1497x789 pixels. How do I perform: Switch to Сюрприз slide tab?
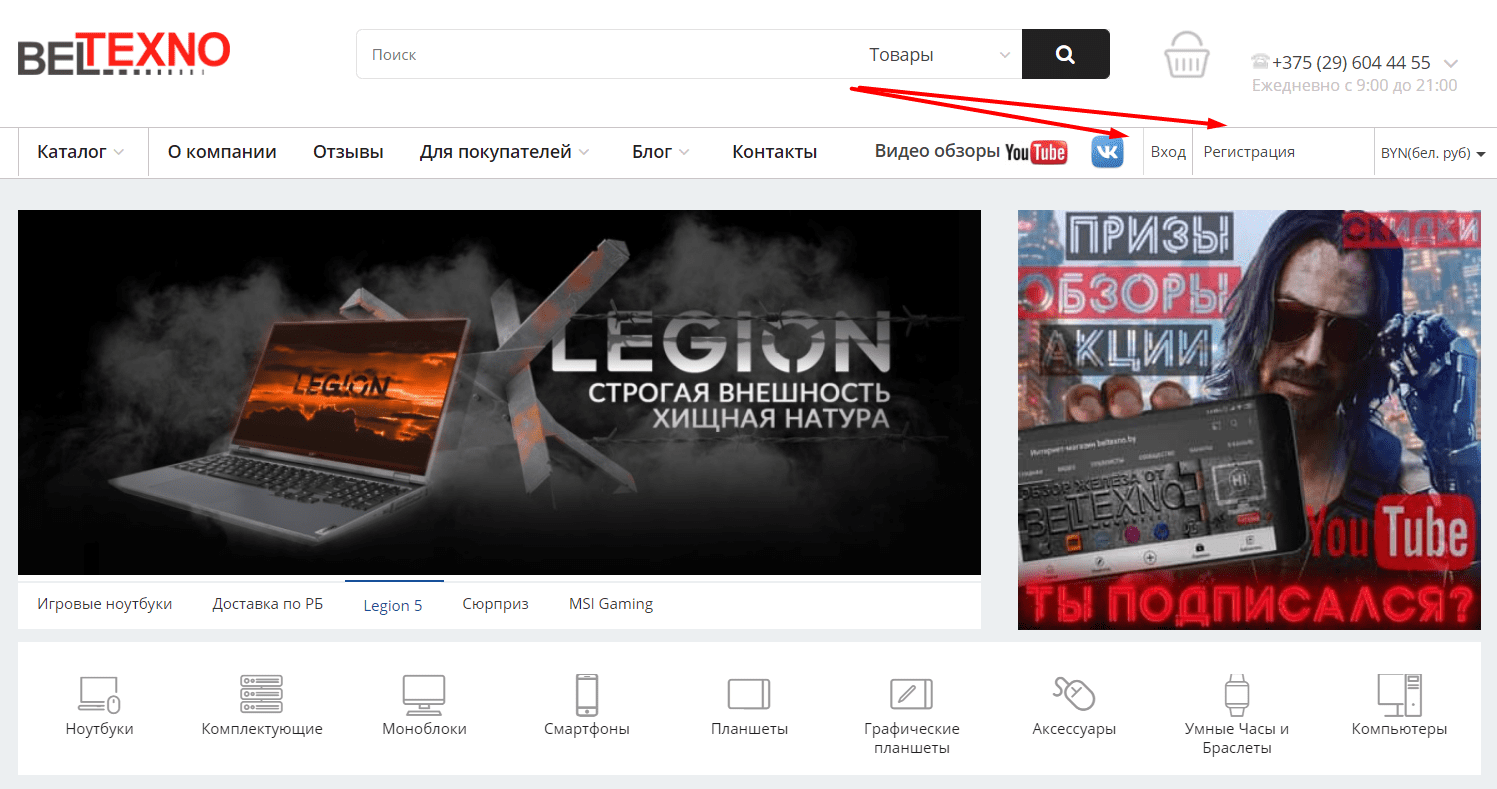point(496,604)
